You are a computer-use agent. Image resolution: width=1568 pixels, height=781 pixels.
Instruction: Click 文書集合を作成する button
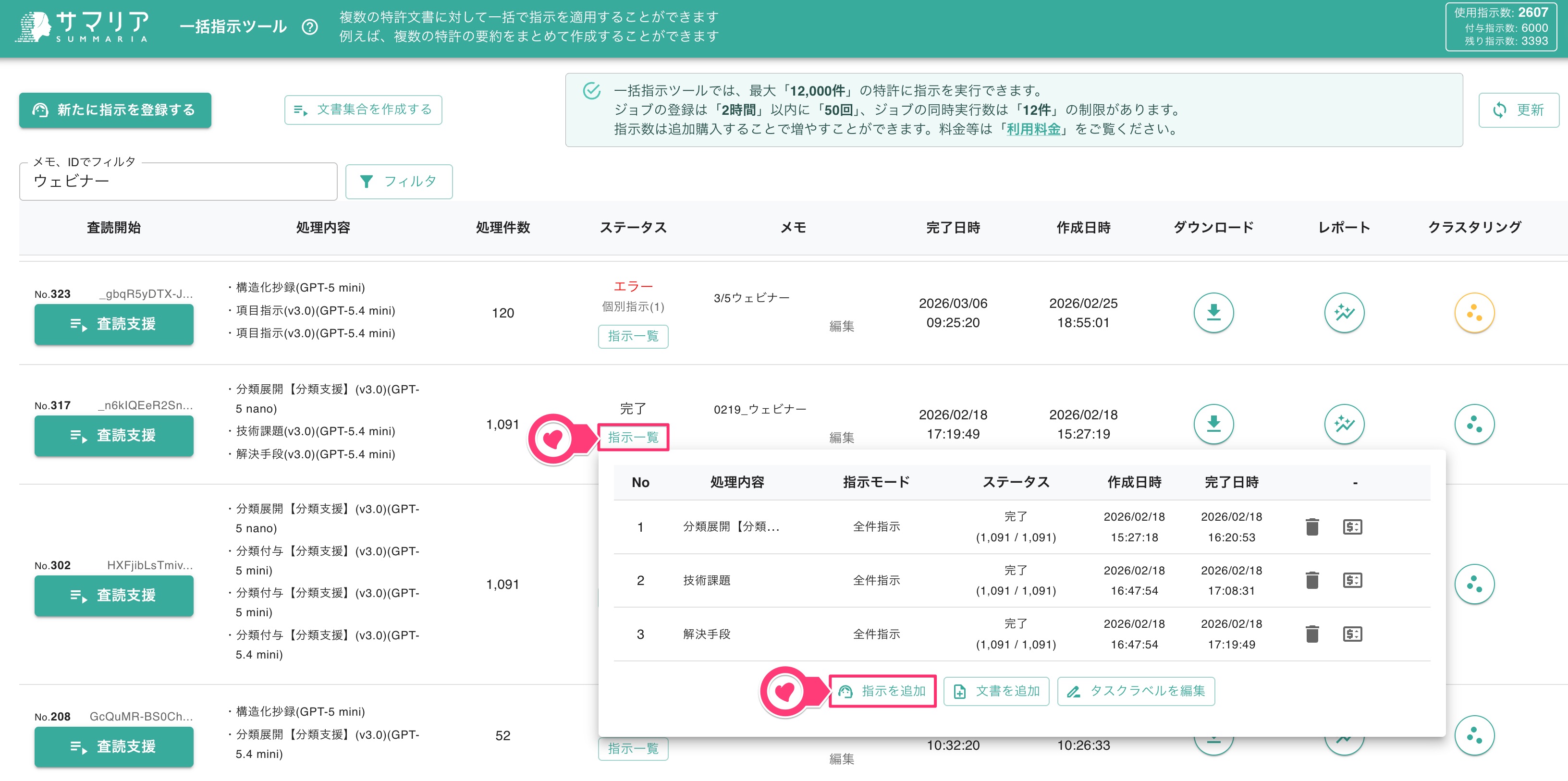tap(363, 110)
